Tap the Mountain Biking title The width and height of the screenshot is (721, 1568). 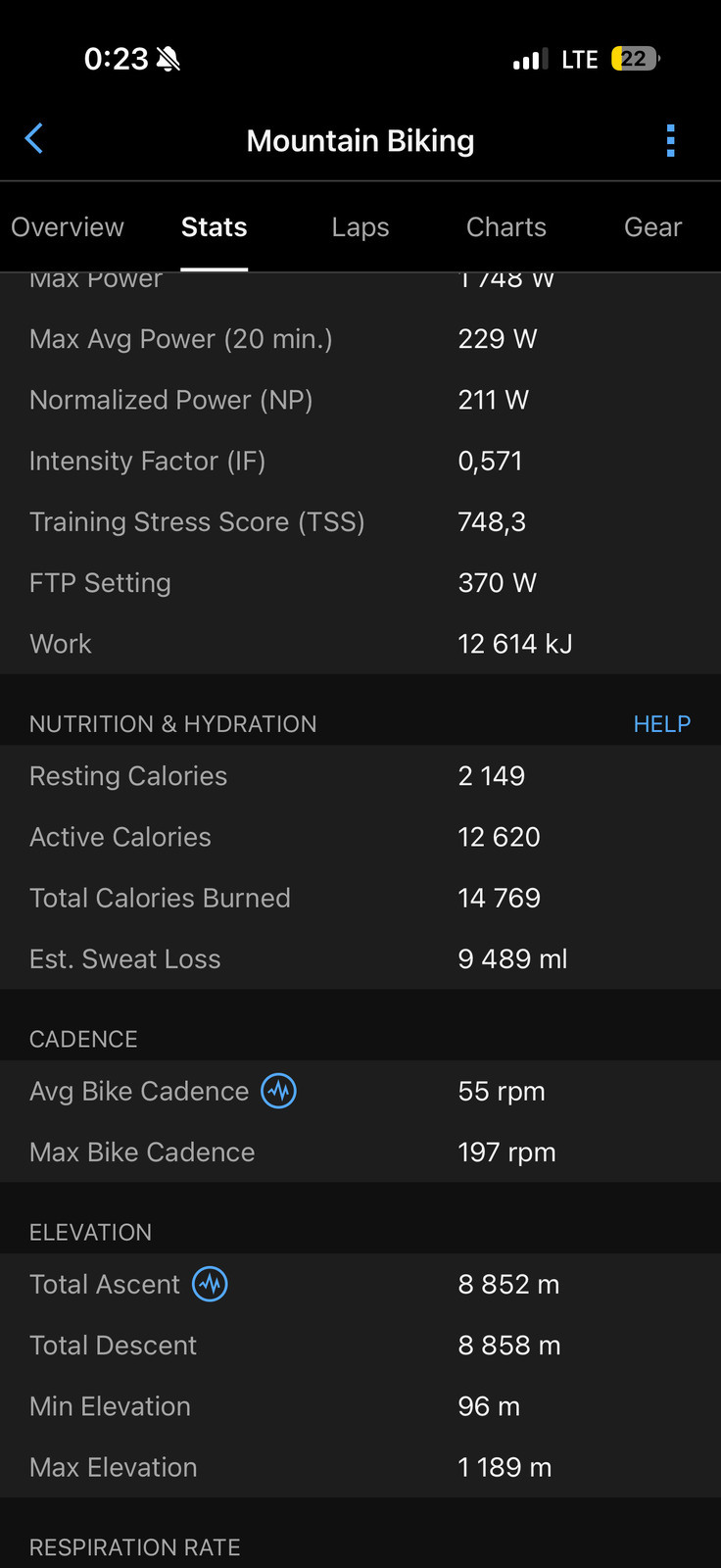360,141
